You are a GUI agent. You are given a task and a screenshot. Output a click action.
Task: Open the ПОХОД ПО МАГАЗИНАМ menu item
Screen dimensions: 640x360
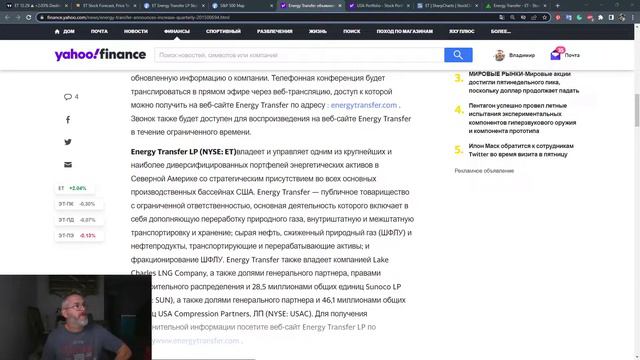coord(404,31)
